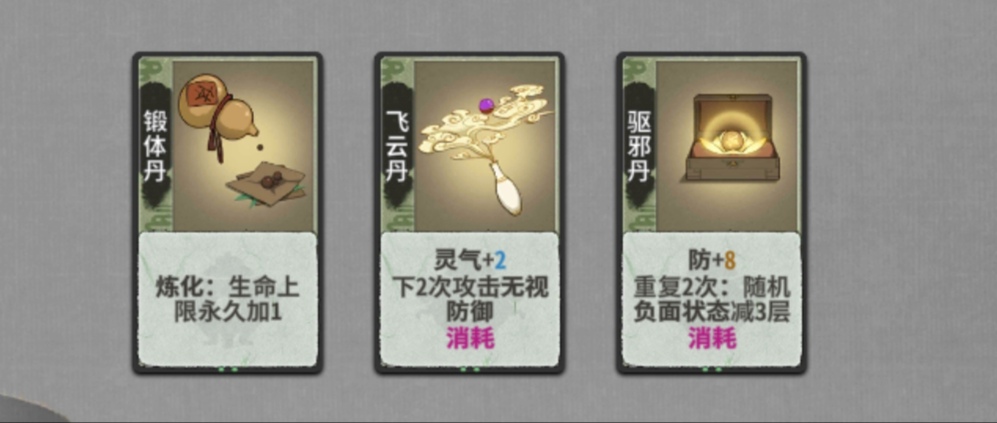Click the pink 消耗 tag on 飞云丹

point(470,338)
